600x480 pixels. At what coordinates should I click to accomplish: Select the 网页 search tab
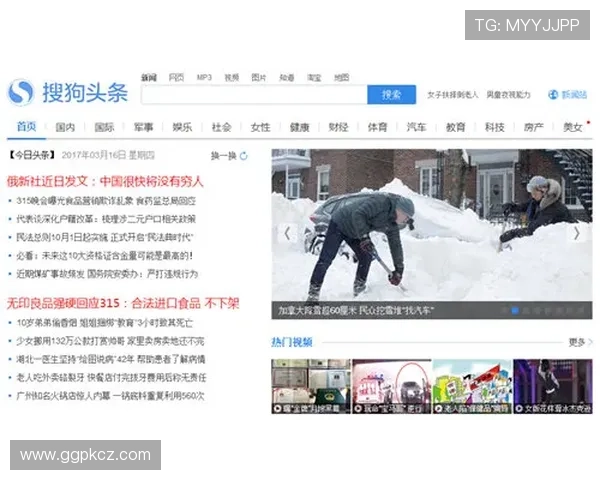pyautogui.click(x=176, y=77)
